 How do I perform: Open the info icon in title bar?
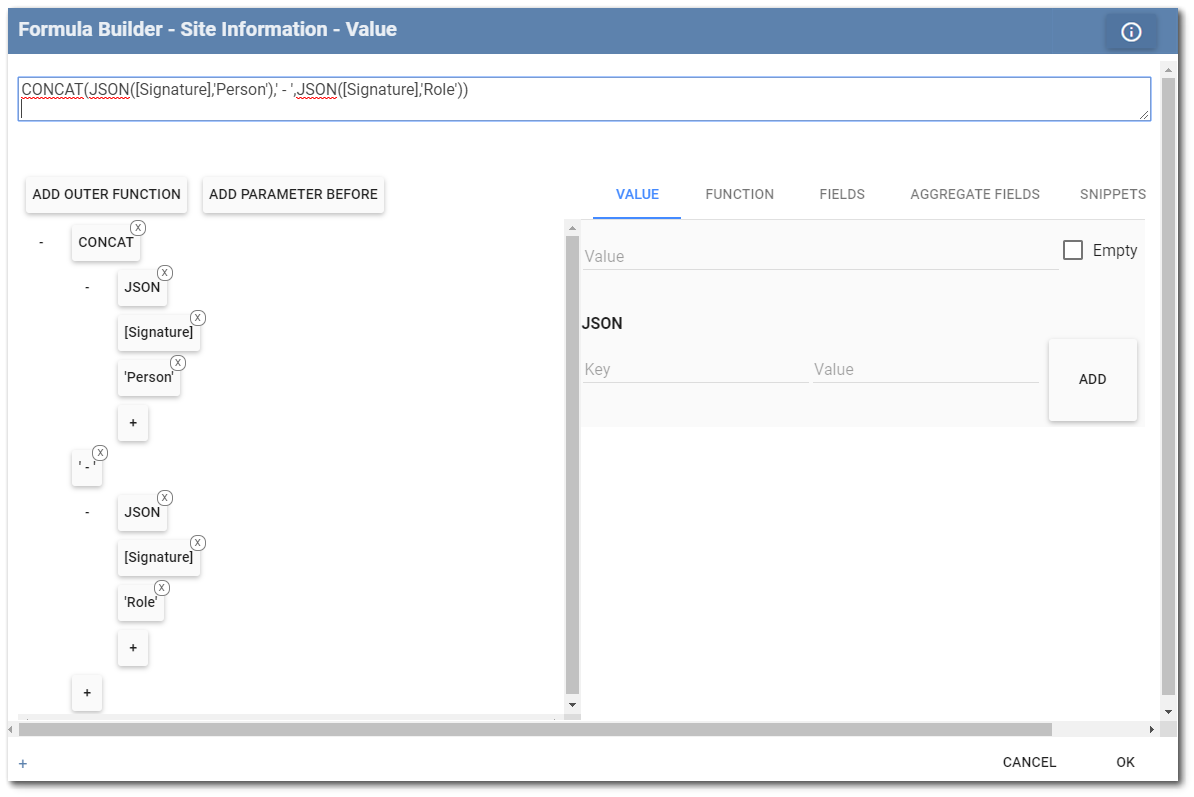[1131, 32]
